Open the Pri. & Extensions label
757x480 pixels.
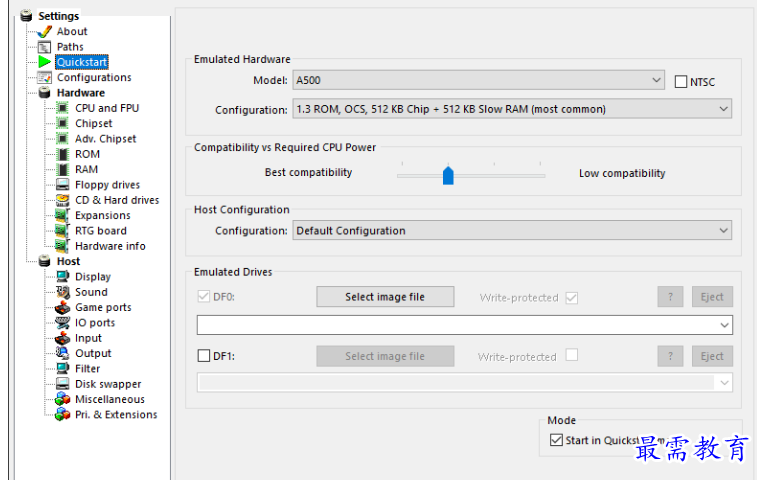tap(116, 415)
